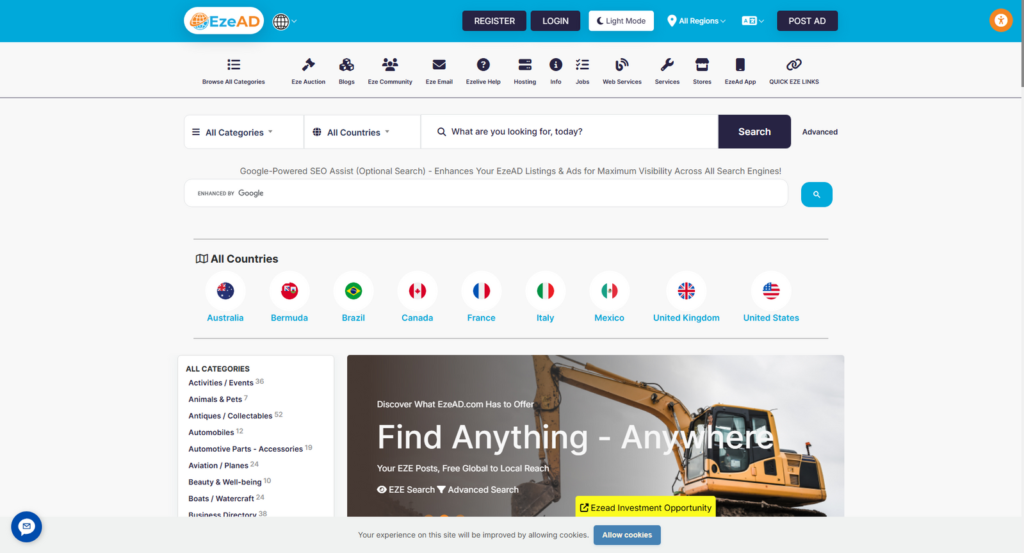Click the REGISTER button
Screen dimensions: 1024x553
tap(494, 21)
